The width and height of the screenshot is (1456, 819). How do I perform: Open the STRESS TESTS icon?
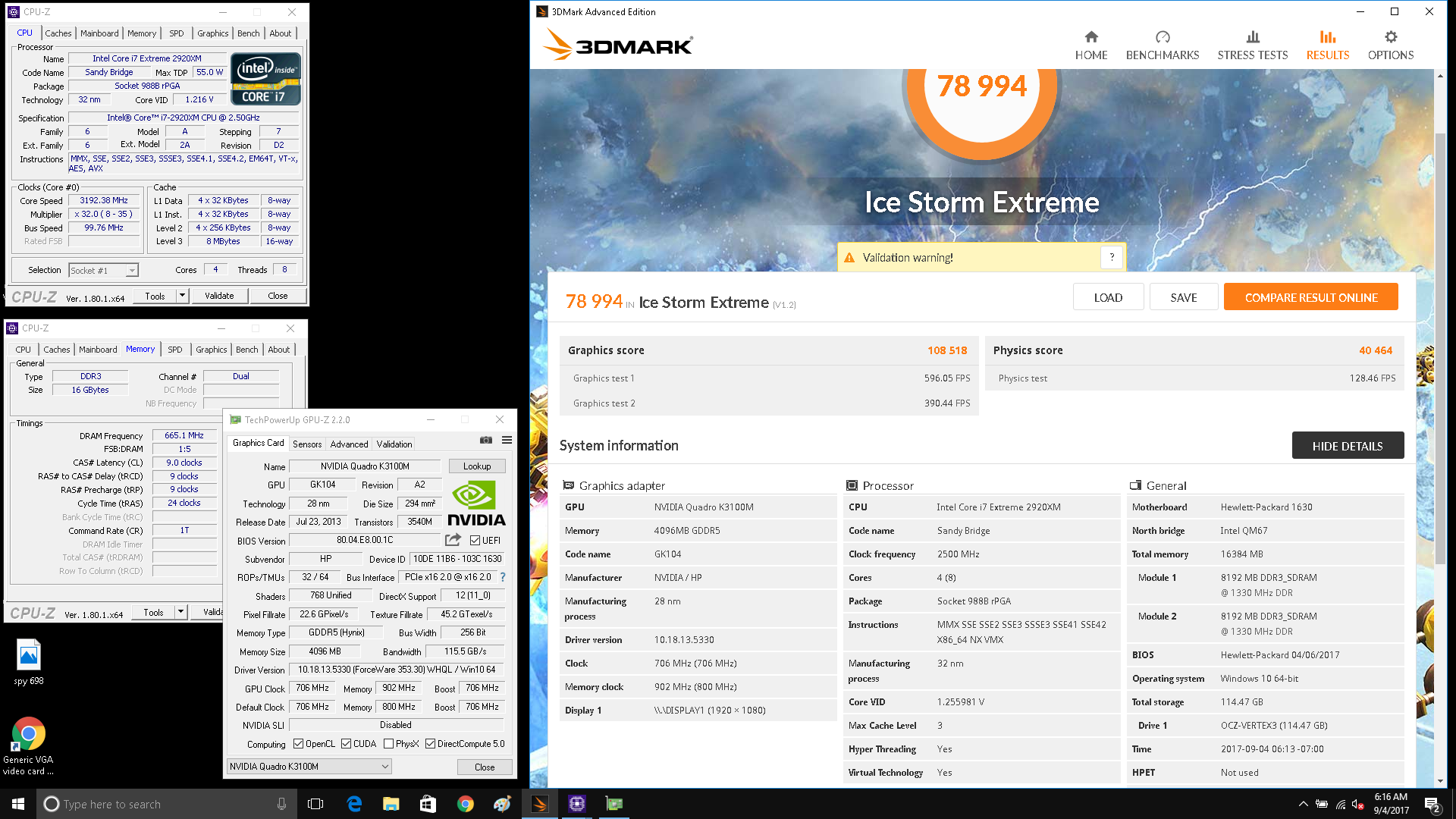pos(1253,36)
